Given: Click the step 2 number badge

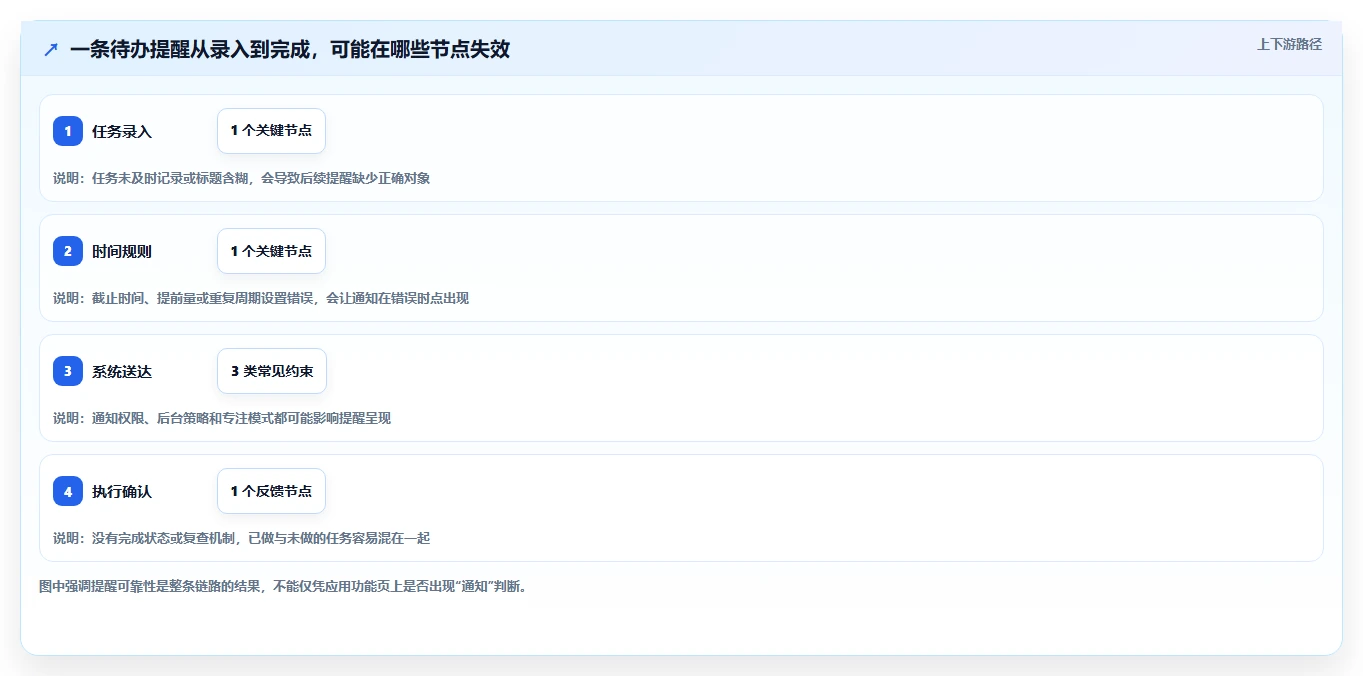Looking at the screenshot, I should click(68, 251).
